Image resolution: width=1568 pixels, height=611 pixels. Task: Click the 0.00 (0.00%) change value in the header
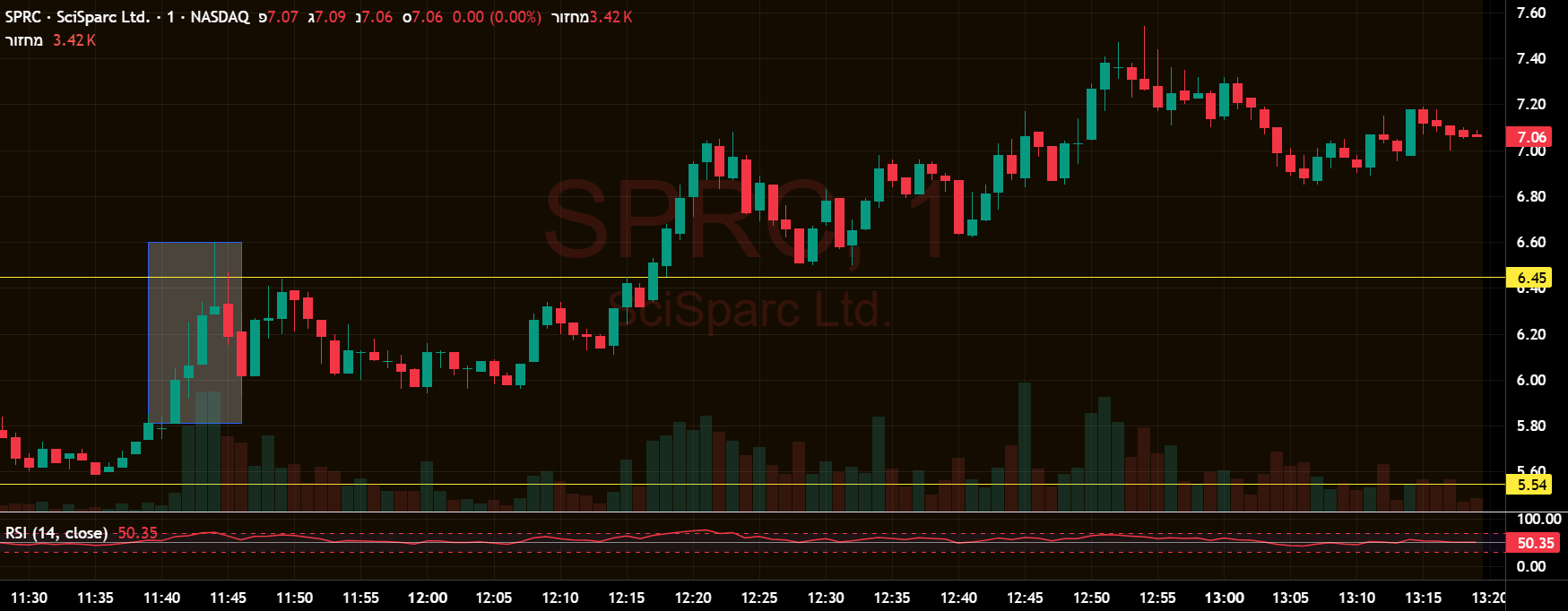coord(497,17)
